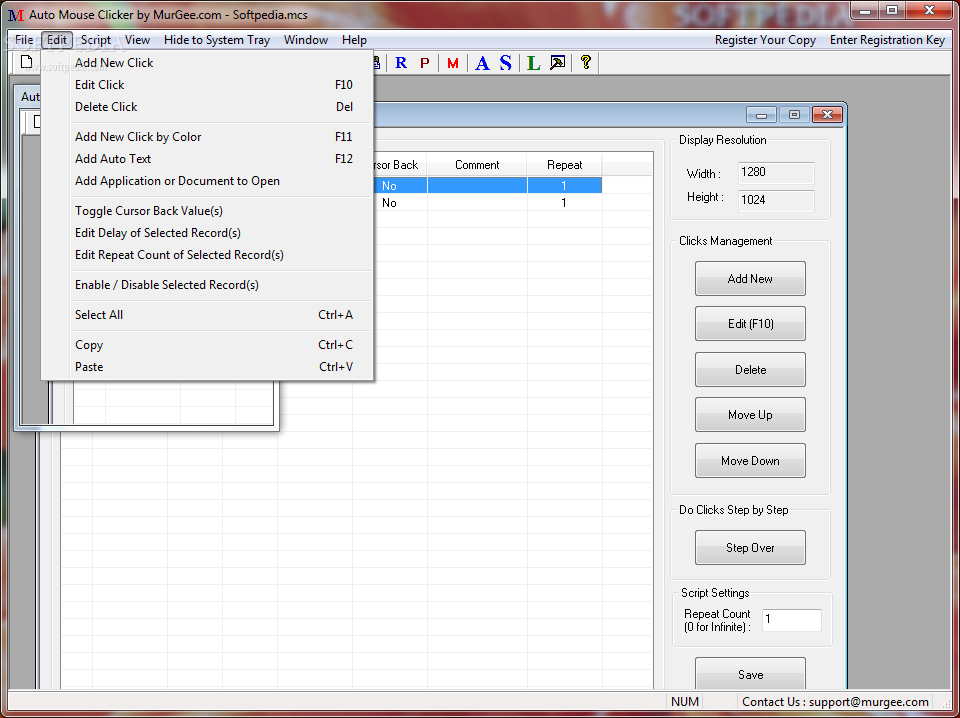The width and height of the screenshot is (960, 718).
Task: Click the red M toolbar icon
Action: click(453, 62)
